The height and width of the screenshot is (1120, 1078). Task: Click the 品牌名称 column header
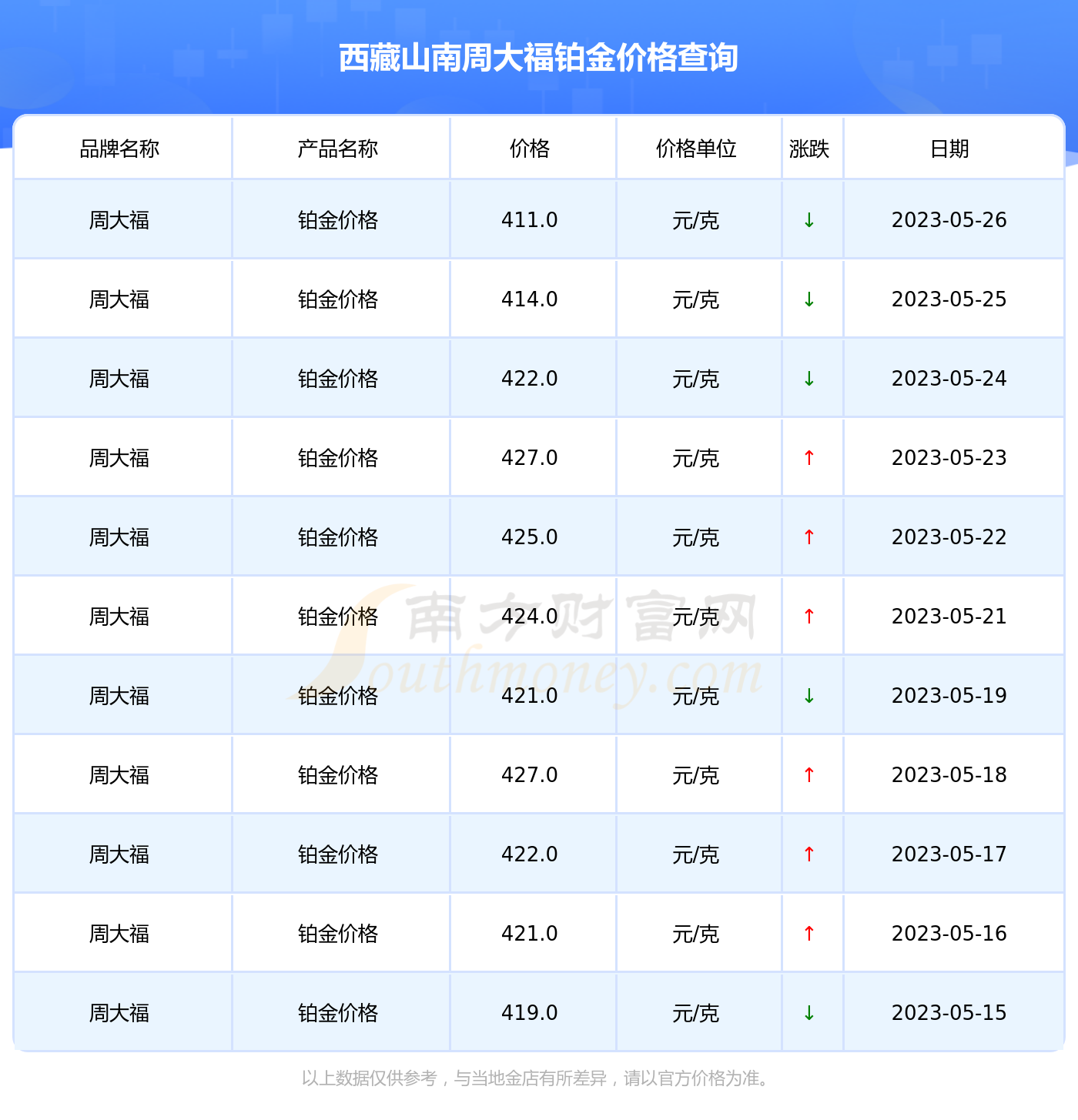(x=119, y=149)
